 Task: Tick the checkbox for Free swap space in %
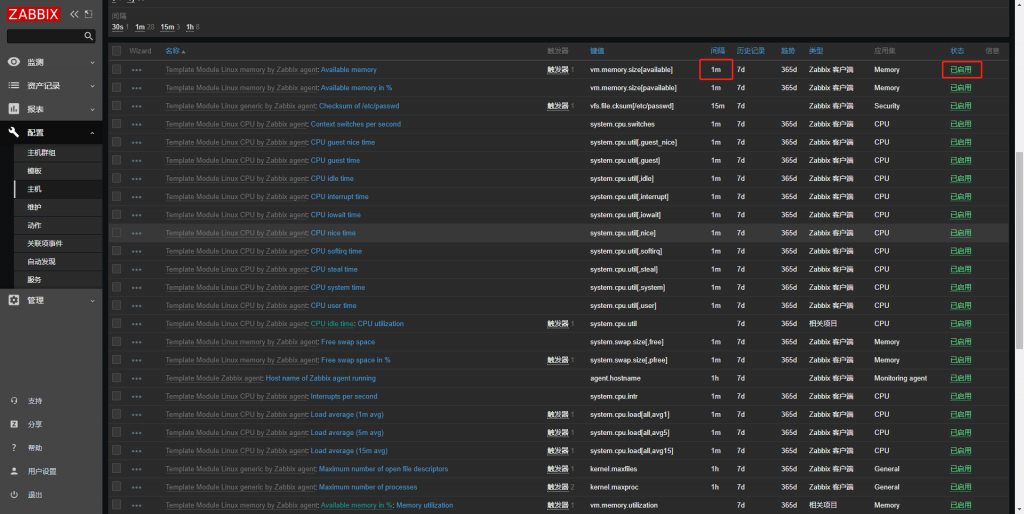[x=116, y=360]
